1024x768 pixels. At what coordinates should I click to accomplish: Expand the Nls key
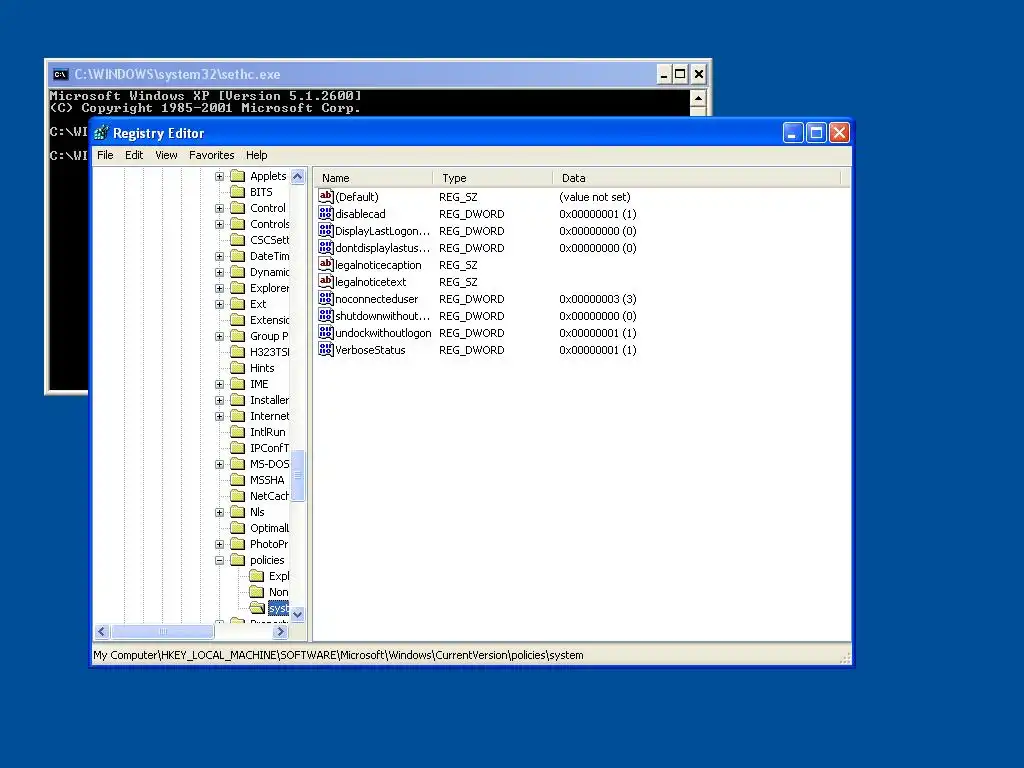coord(219,512)
